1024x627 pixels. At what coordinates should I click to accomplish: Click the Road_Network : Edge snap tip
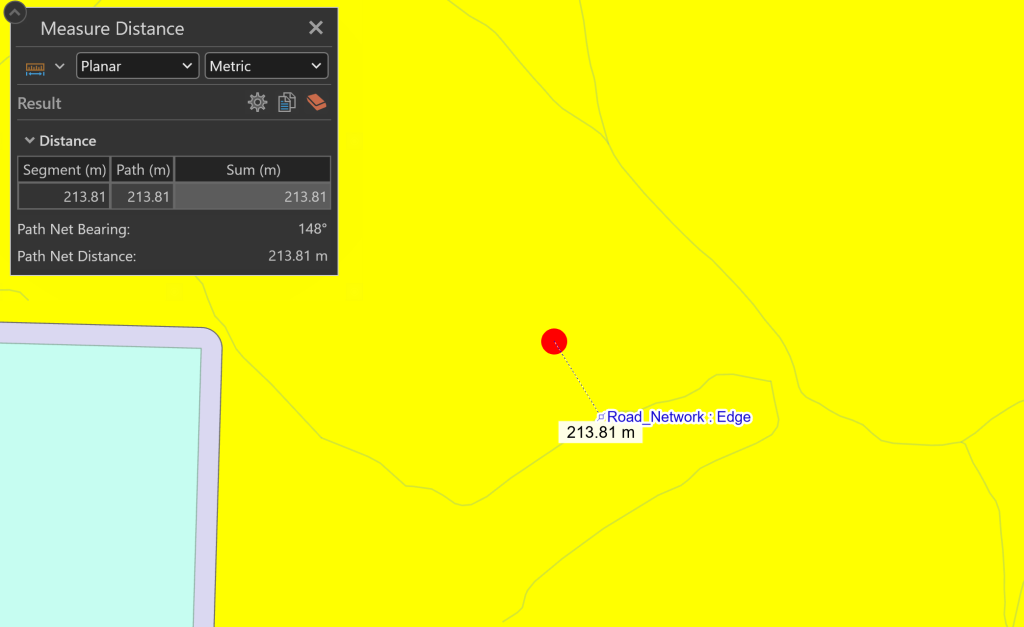(679, 417)
